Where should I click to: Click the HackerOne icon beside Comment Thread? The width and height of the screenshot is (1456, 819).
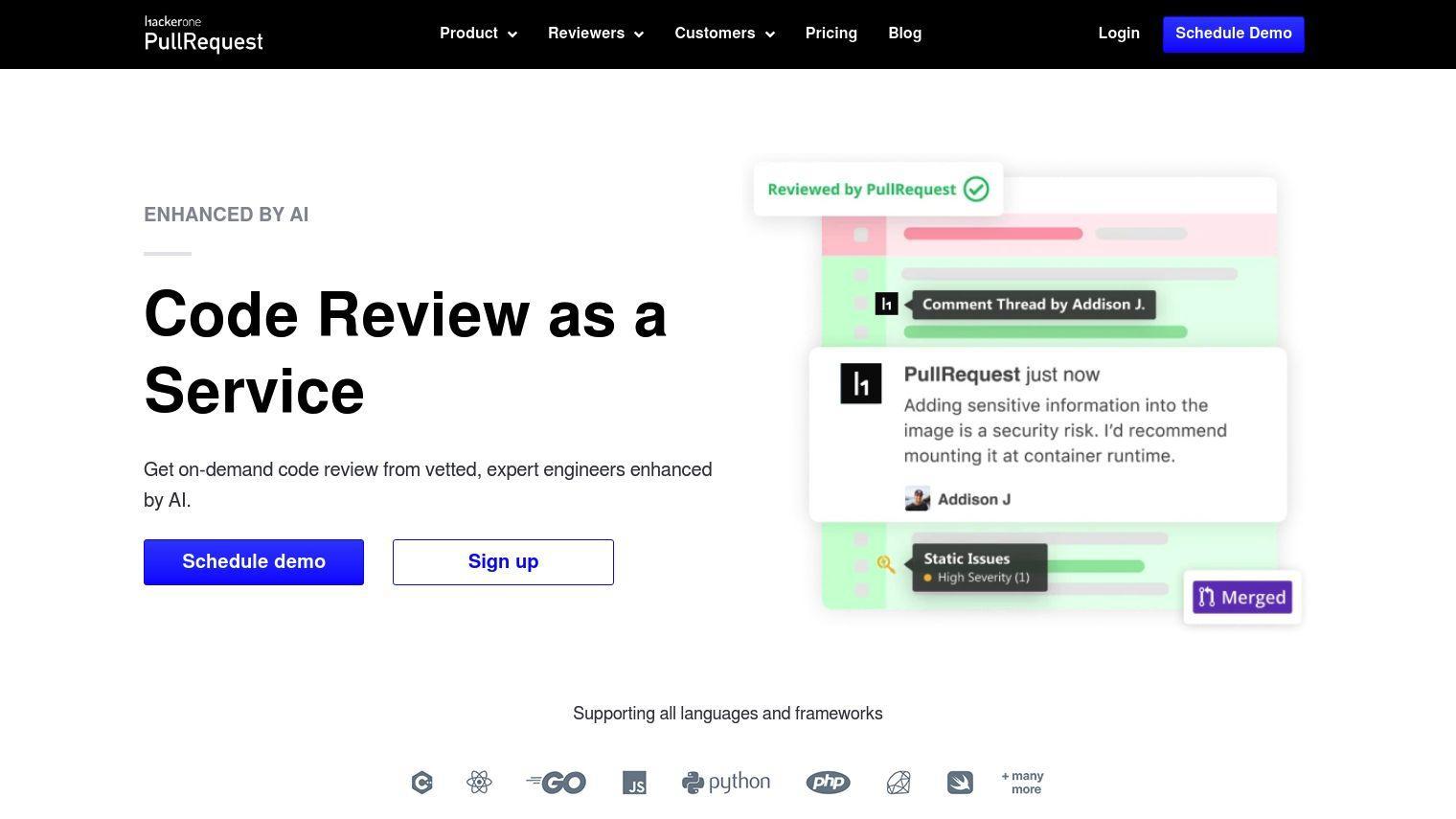tap(887, 304)
